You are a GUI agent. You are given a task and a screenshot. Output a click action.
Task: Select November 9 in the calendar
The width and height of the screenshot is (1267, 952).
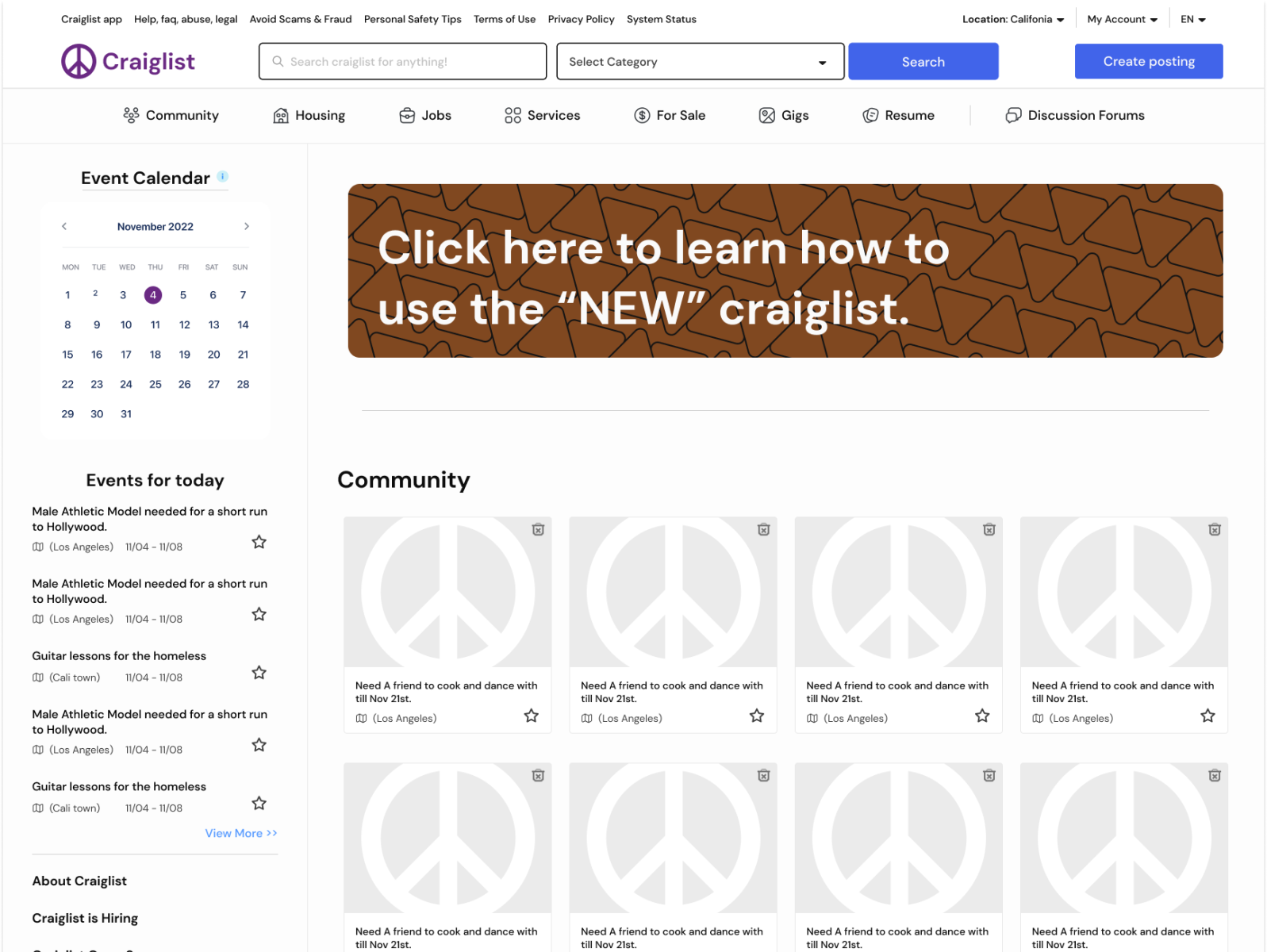pyautogui.click(x=97, y=324)
